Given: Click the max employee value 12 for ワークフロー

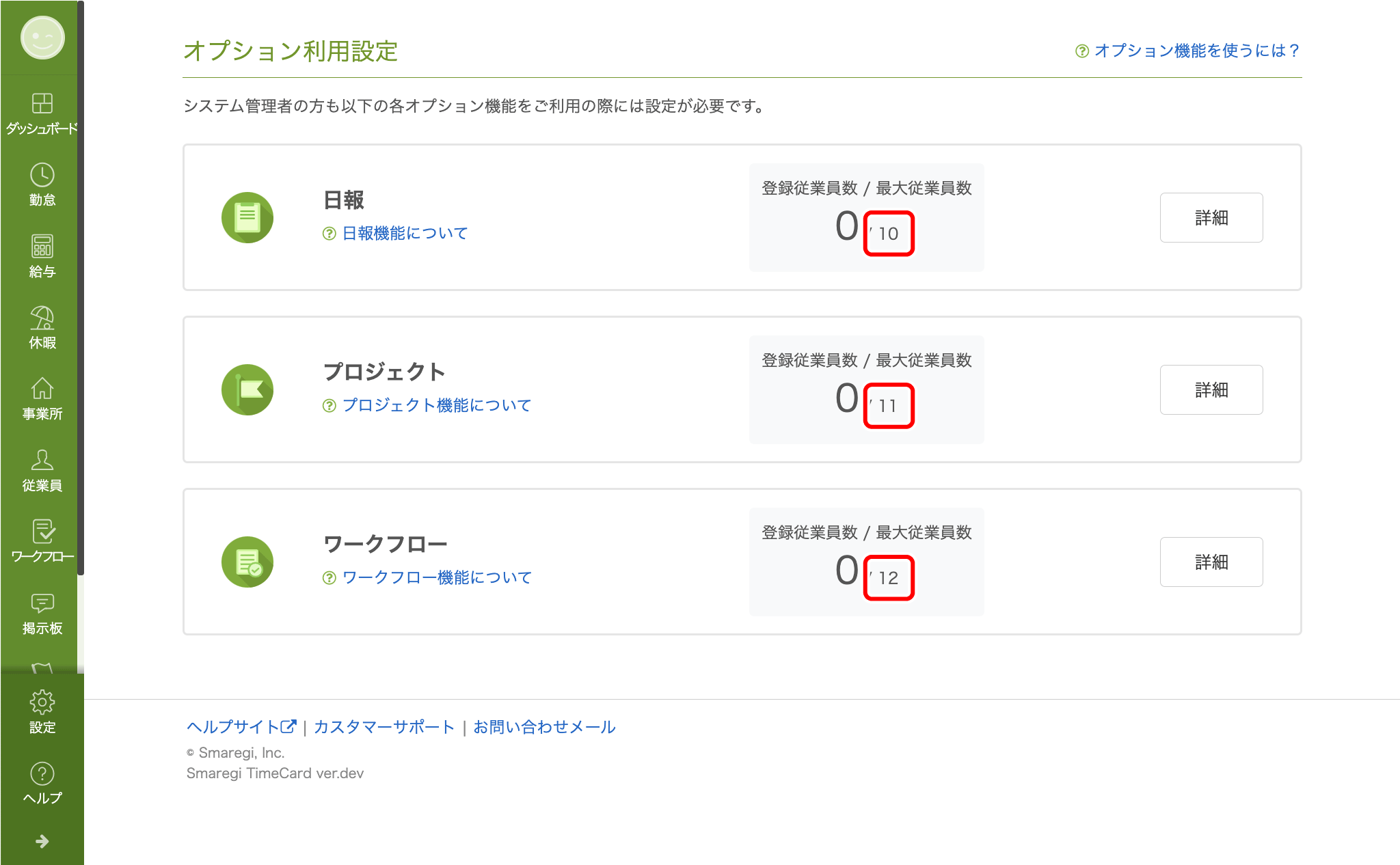Looking at the screenshot, I should click(888, 578).
